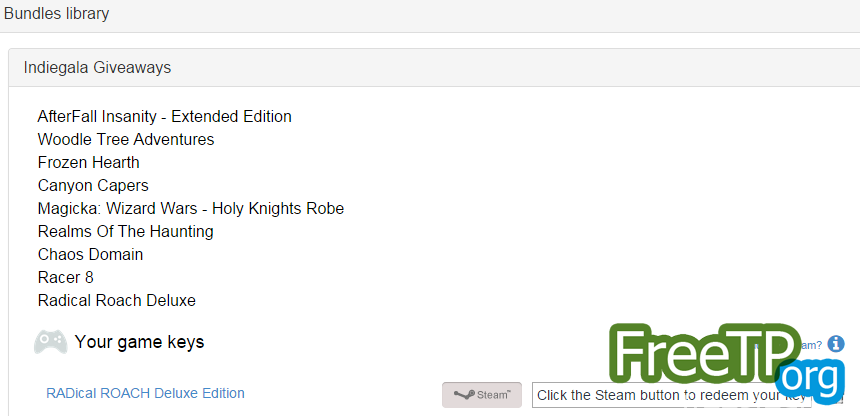Click the Bundles library heading
860x416 pixels.
pyautogui.click(x=56, y=13)
